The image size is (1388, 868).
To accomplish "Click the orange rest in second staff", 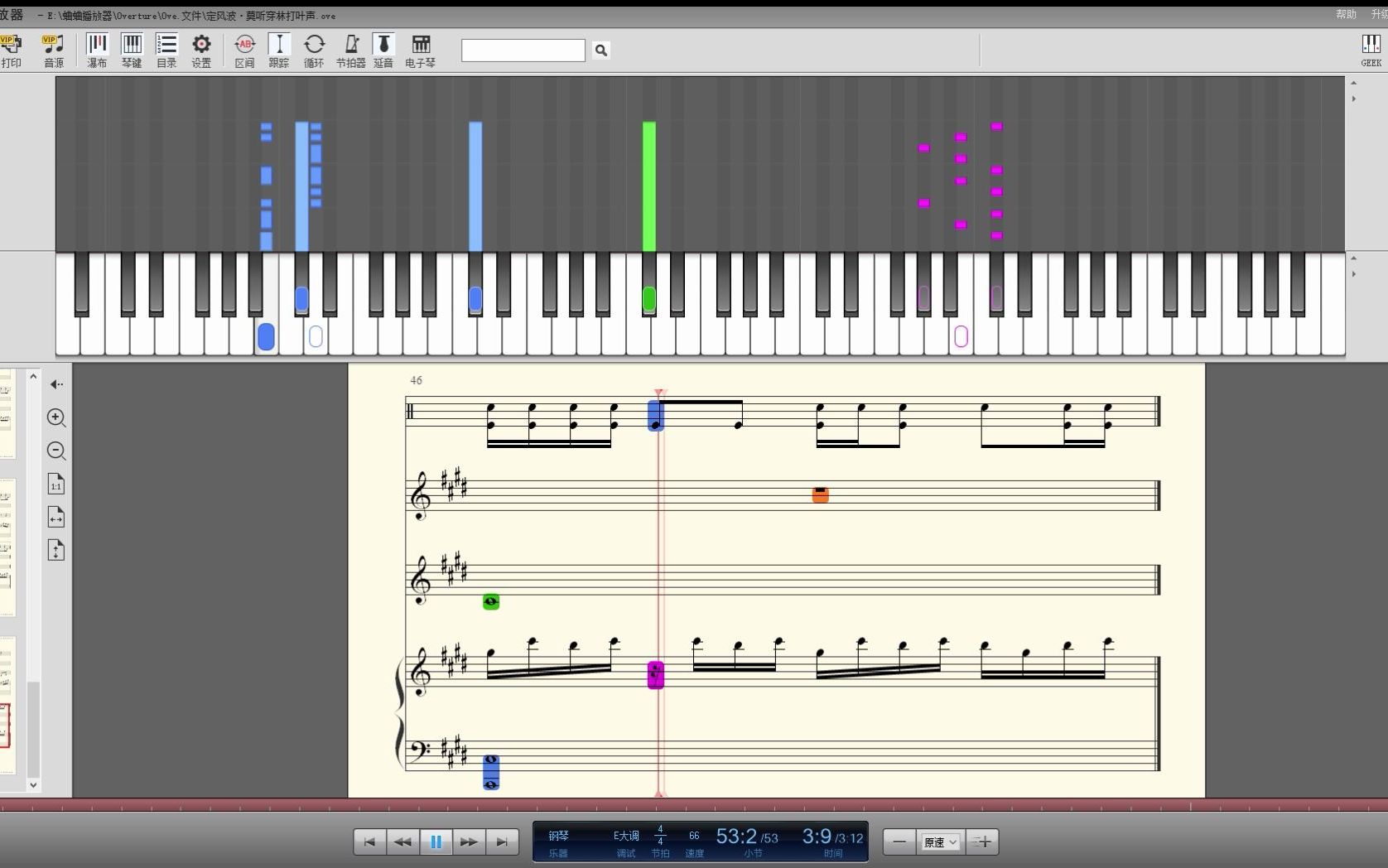I will click(820, 494).
